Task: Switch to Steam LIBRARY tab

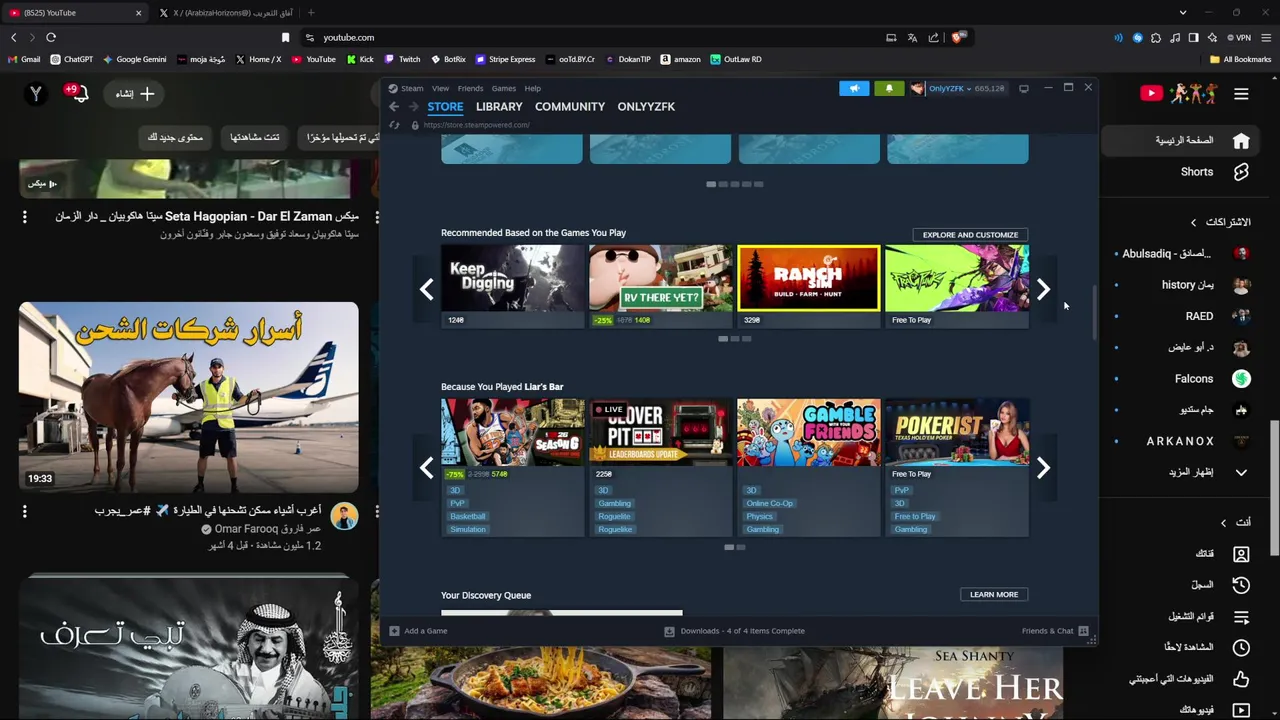Action: pyautogui.click(x=499, y=106)
